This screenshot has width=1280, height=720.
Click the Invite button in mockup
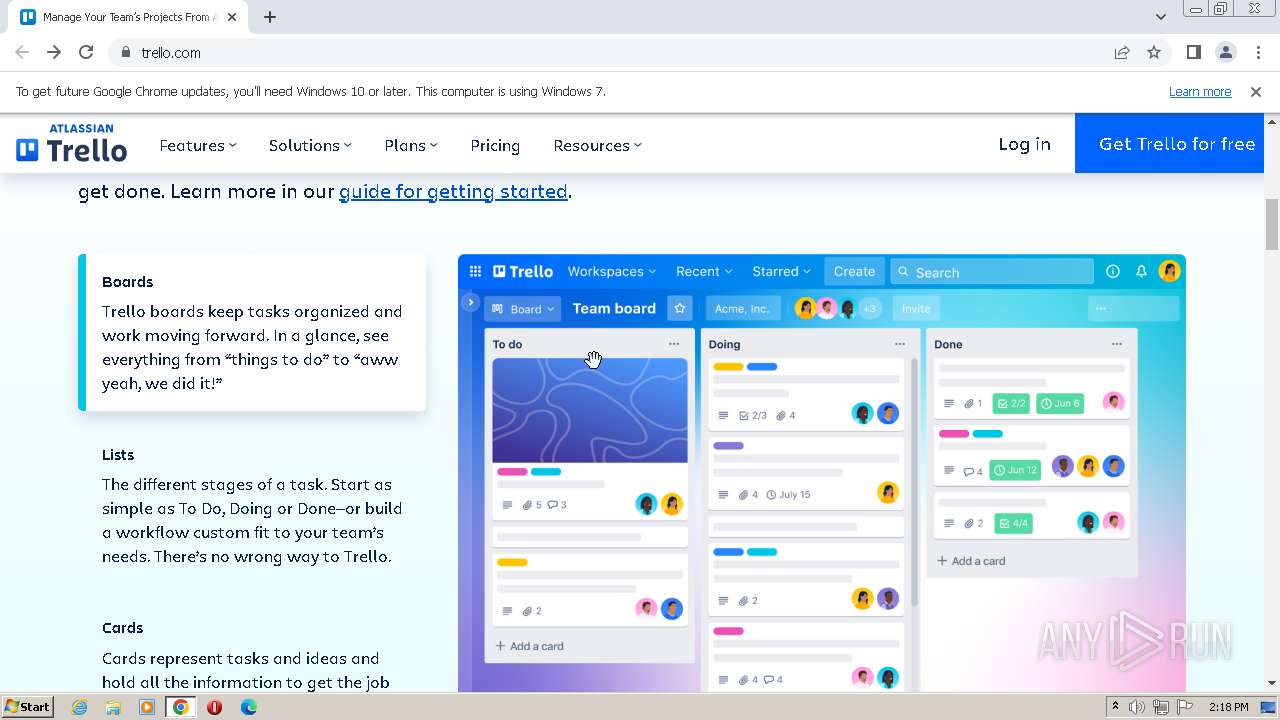[916, 308]
